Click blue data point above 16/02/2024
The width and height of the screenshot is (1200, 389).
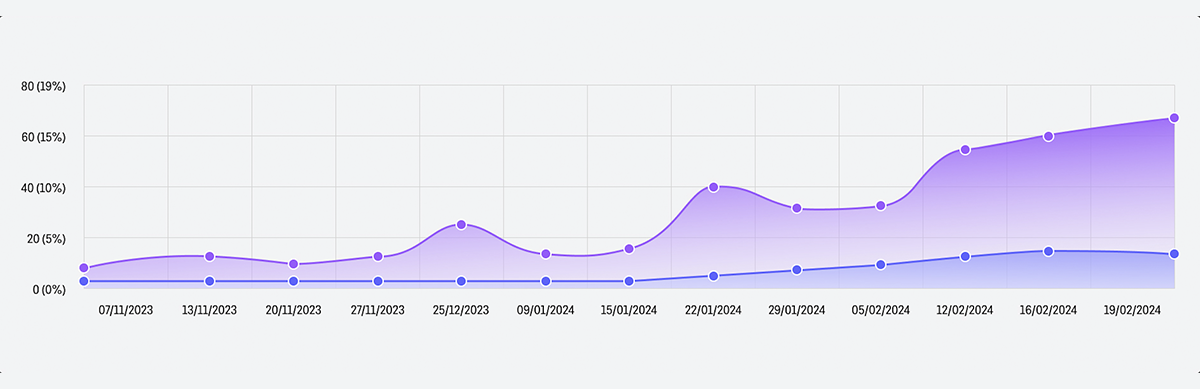point(1048,252)
